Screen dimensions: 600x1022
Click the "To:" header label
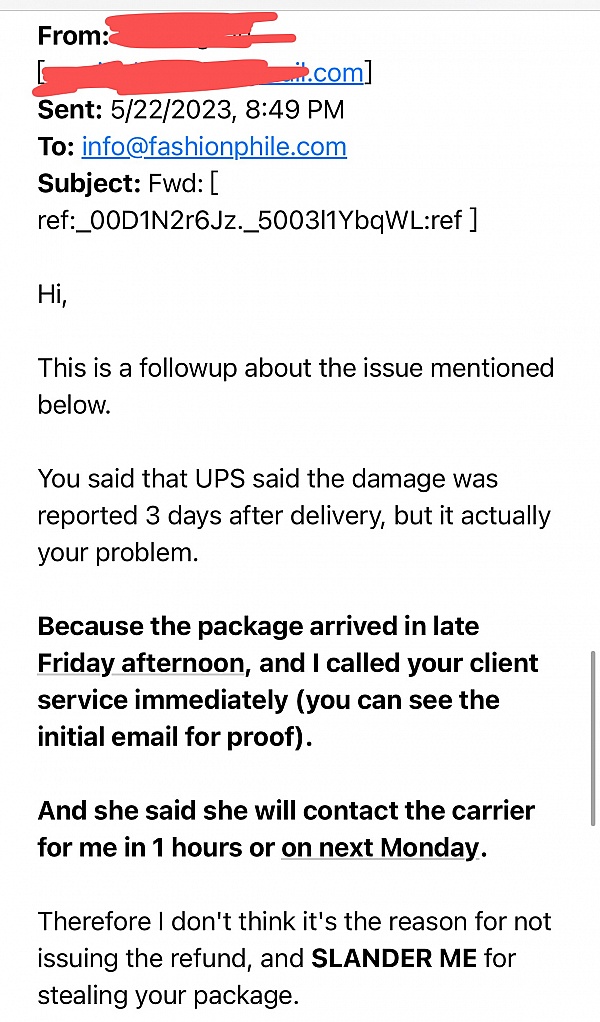coord(56,147)
